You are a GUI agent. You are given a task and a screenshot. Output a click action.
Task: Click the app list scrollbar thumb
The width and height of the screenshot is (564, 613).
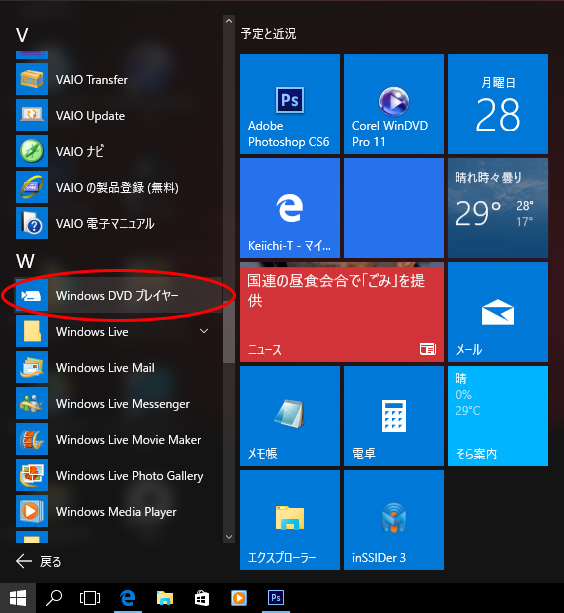coord(229,332)
